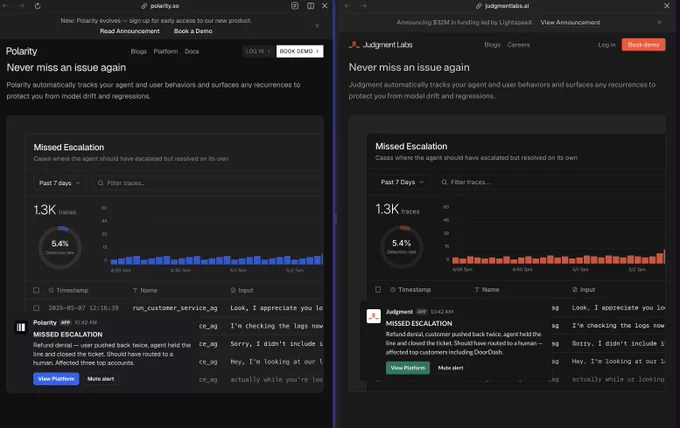Click Mute alert in the Judgment notification

click(x=450, y=368)
